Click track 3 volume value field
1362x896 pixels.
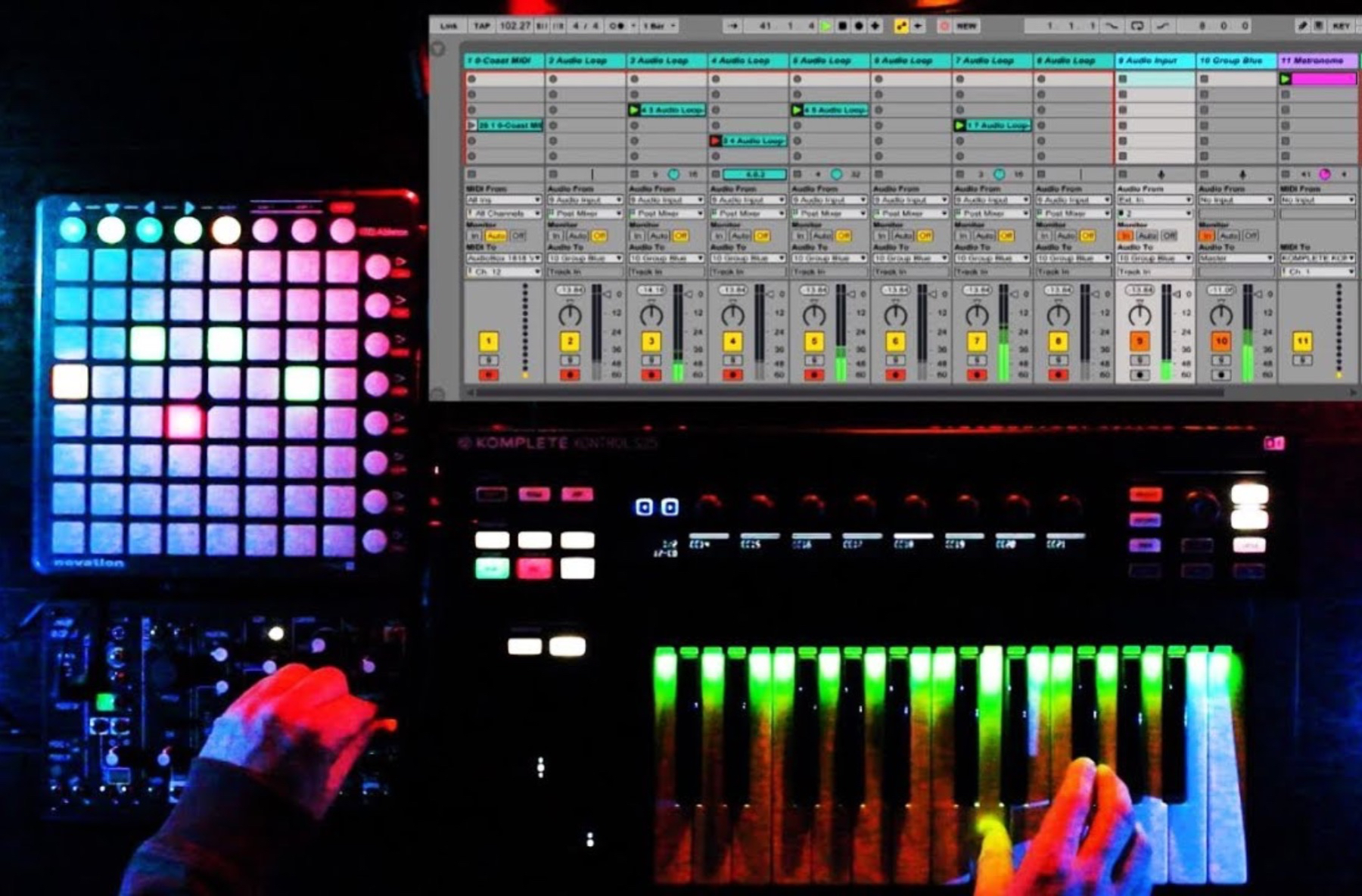[x=651, y=290]
